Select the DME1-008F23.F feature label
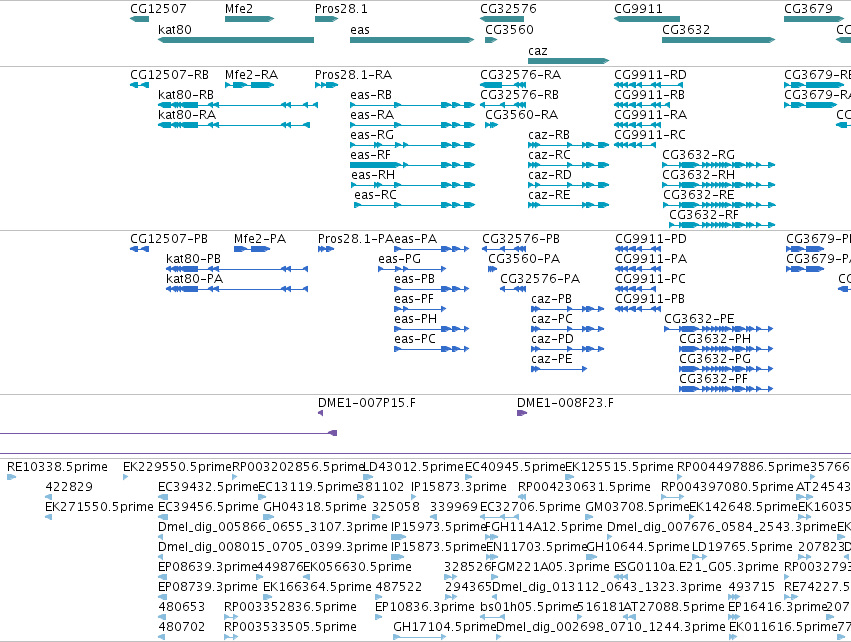This screenshot has width=851, height=642. pyautogui.click(x=566, y=403)
